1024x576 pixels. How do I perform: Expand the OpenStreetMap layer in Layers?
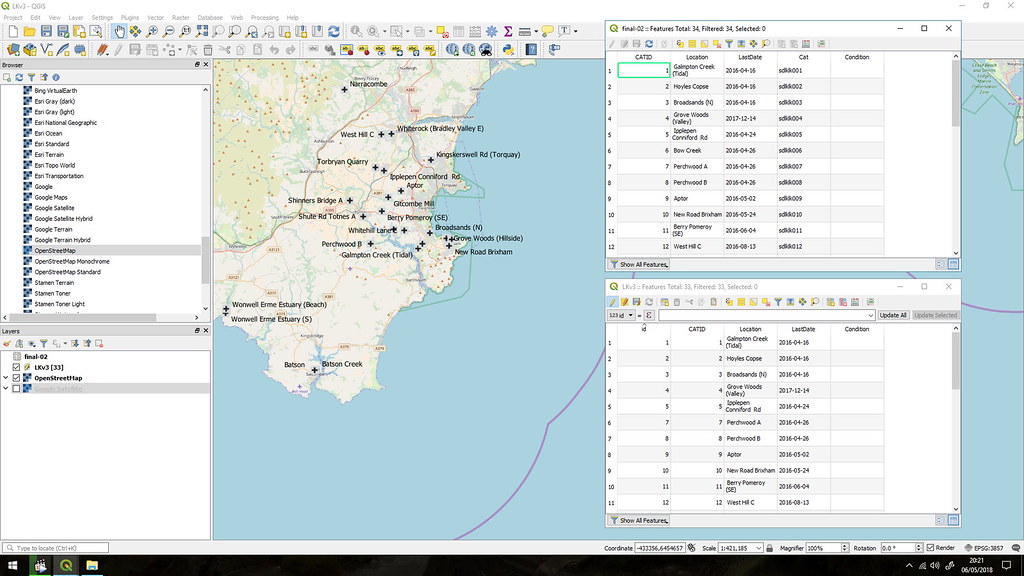[6, 377]
